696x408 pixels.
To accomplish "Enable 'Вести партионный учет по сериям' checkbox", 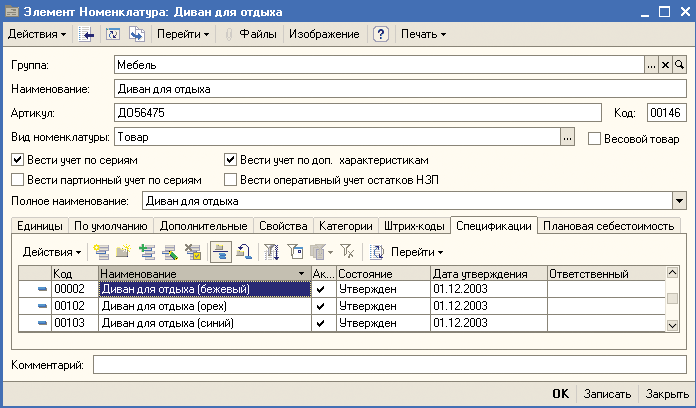I will click(x=17, y=180).
